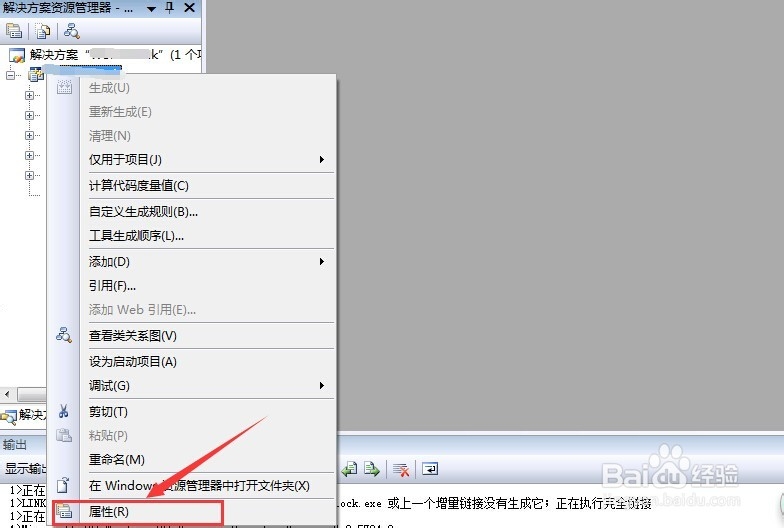
Task: Click the View Class Diagram toolbar icon
Action: point(72,31)
